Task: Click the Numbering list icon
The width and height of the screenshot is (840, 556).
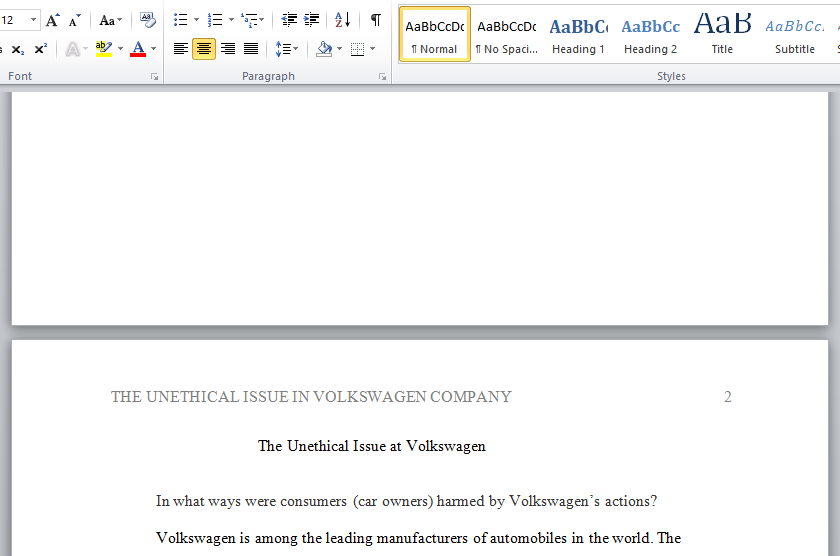Action: pos(215,20)
